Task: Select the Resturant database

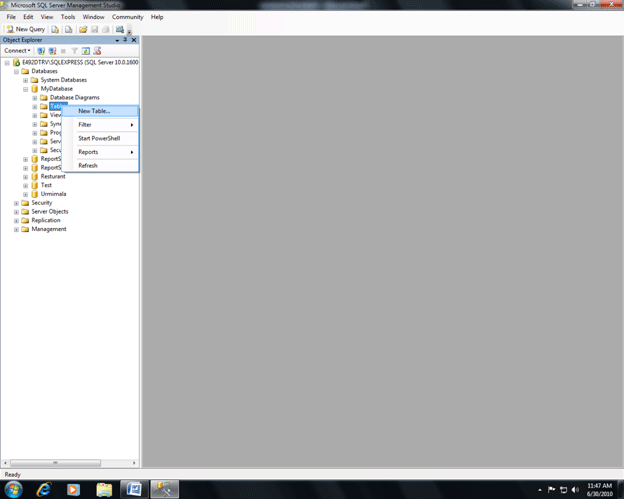Action: coord(53,176)
